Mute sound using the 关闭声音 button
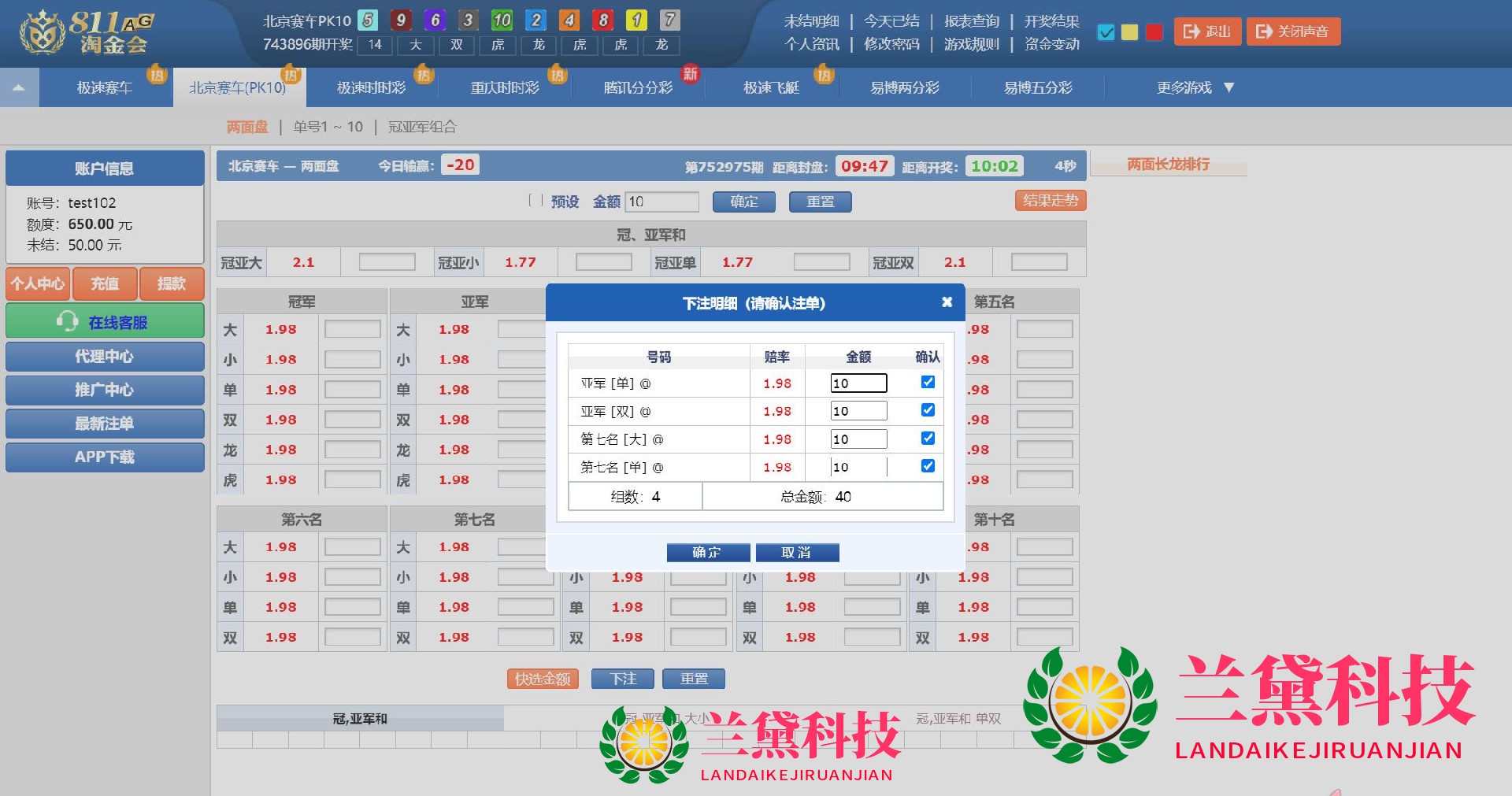 coord(1293,31)
